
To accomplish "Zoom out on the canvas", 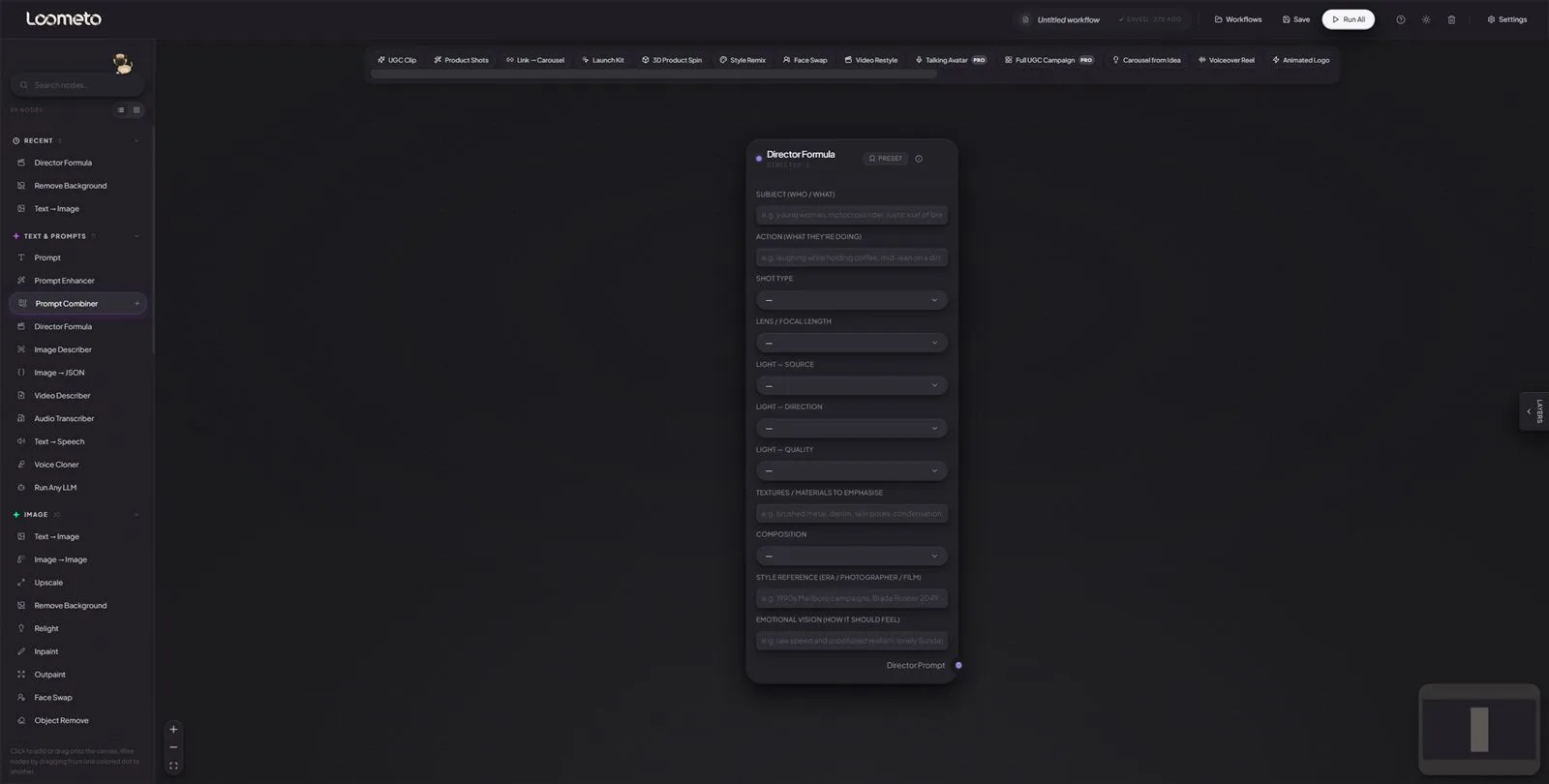I will point(173,747).
